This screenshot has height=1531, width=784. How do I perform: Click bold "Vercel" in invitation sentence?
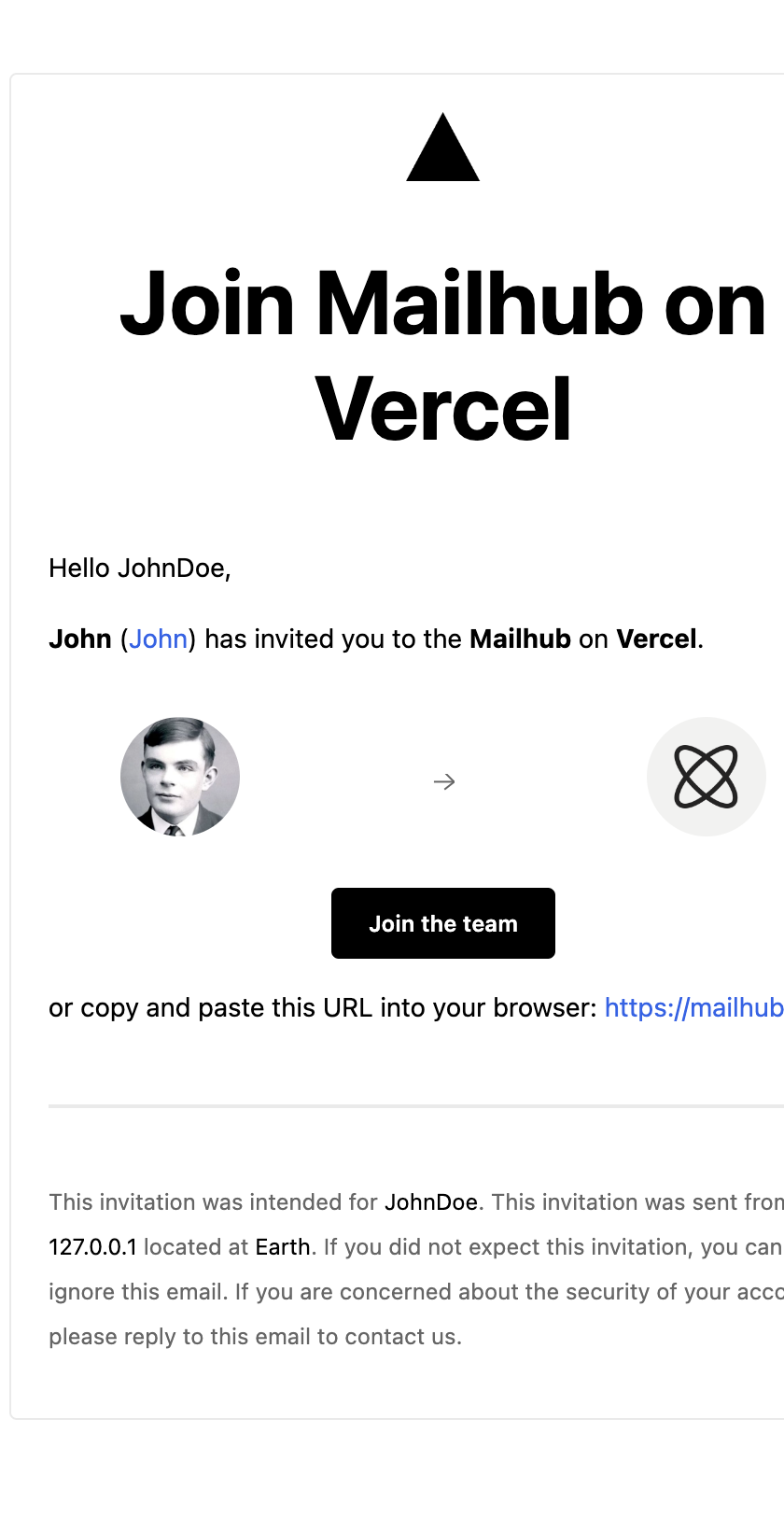(656, 639)
